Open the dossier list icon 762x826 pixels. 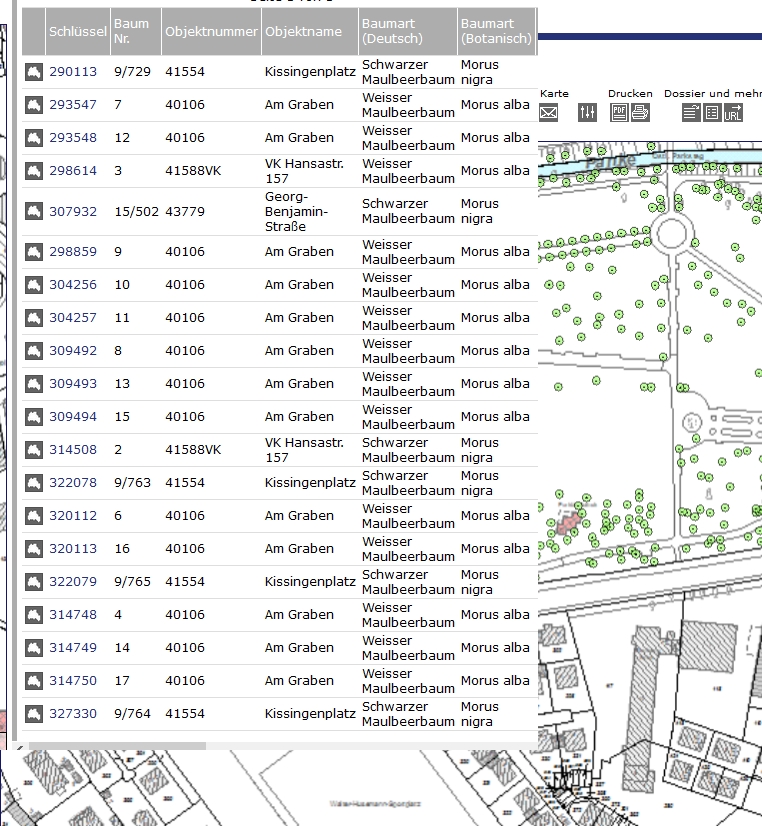point(712,112)
